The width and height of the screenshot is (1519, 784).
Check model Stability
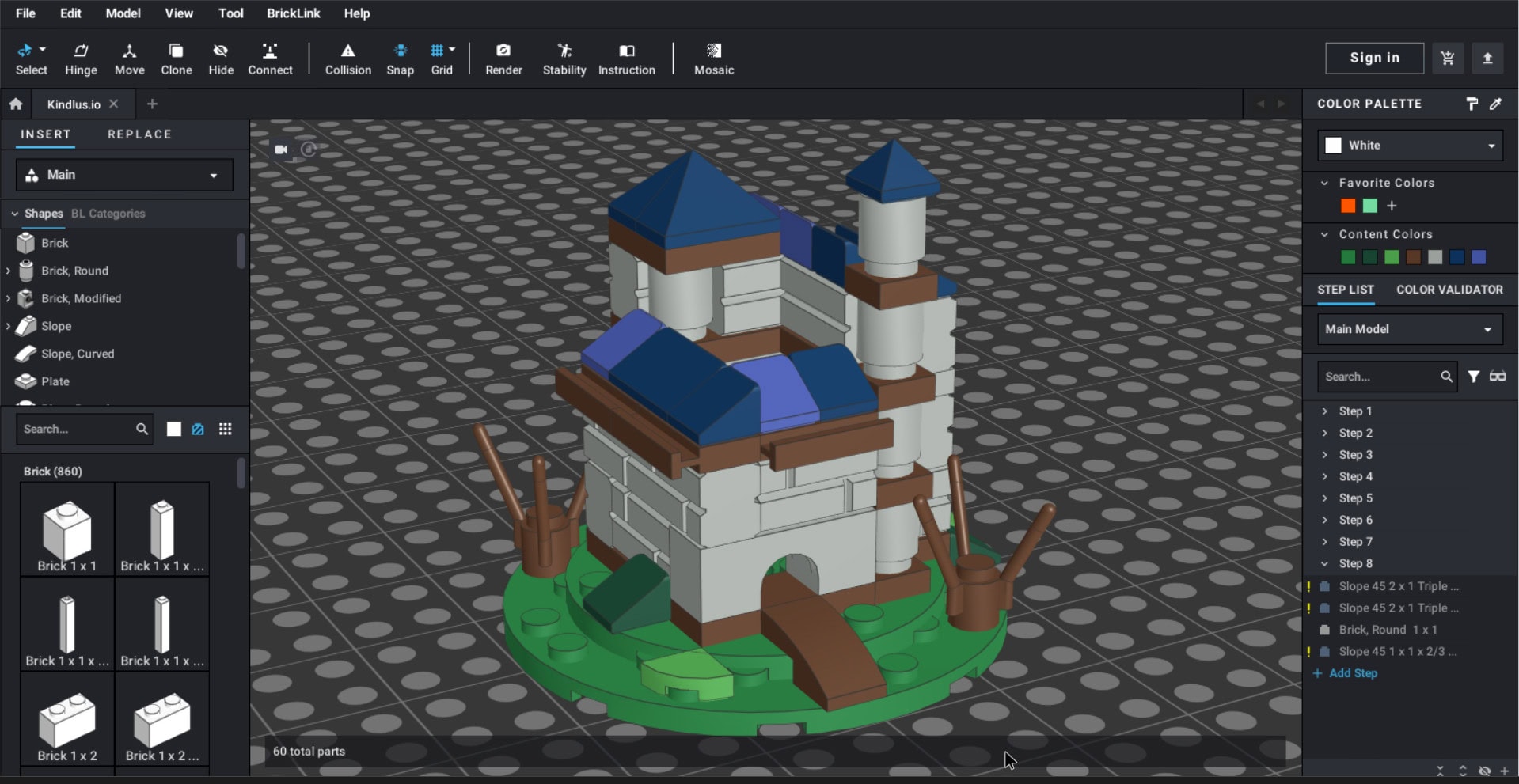point(564,59)
